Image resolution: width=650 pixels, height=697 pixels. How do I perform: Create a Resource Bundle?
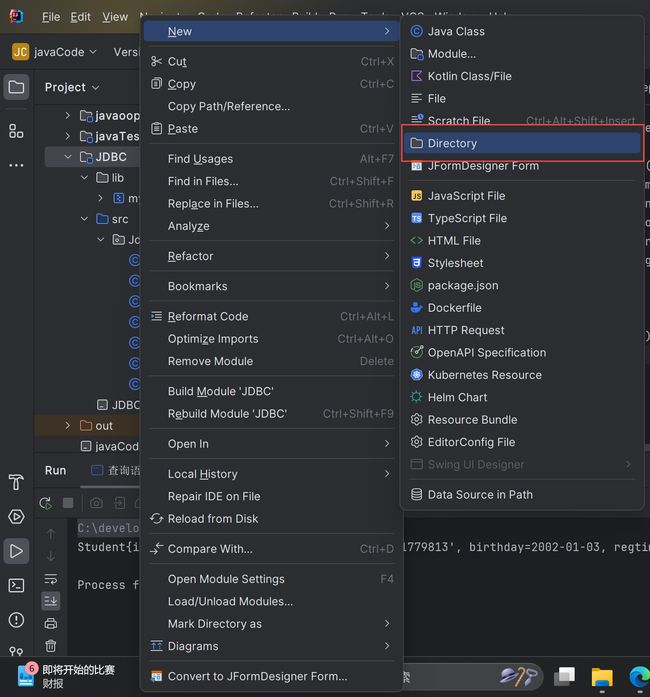[522, 420]
